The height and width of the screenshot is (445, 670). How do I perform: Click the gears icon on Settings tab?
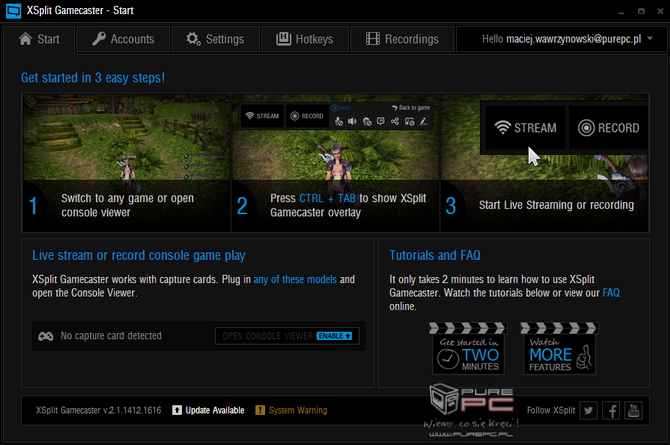pos(193,39)
